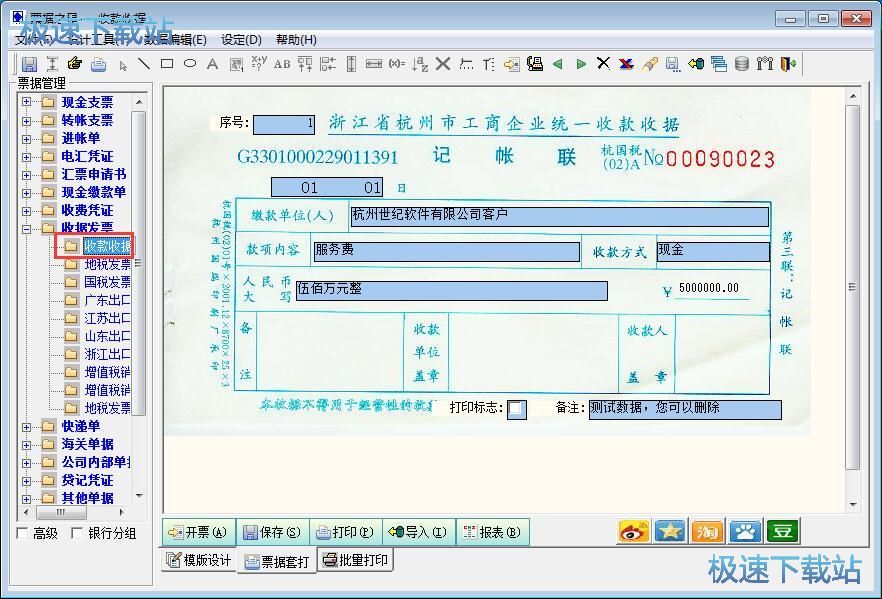
Task: Click the 缴款单位 input field
Action: (559, 216)
